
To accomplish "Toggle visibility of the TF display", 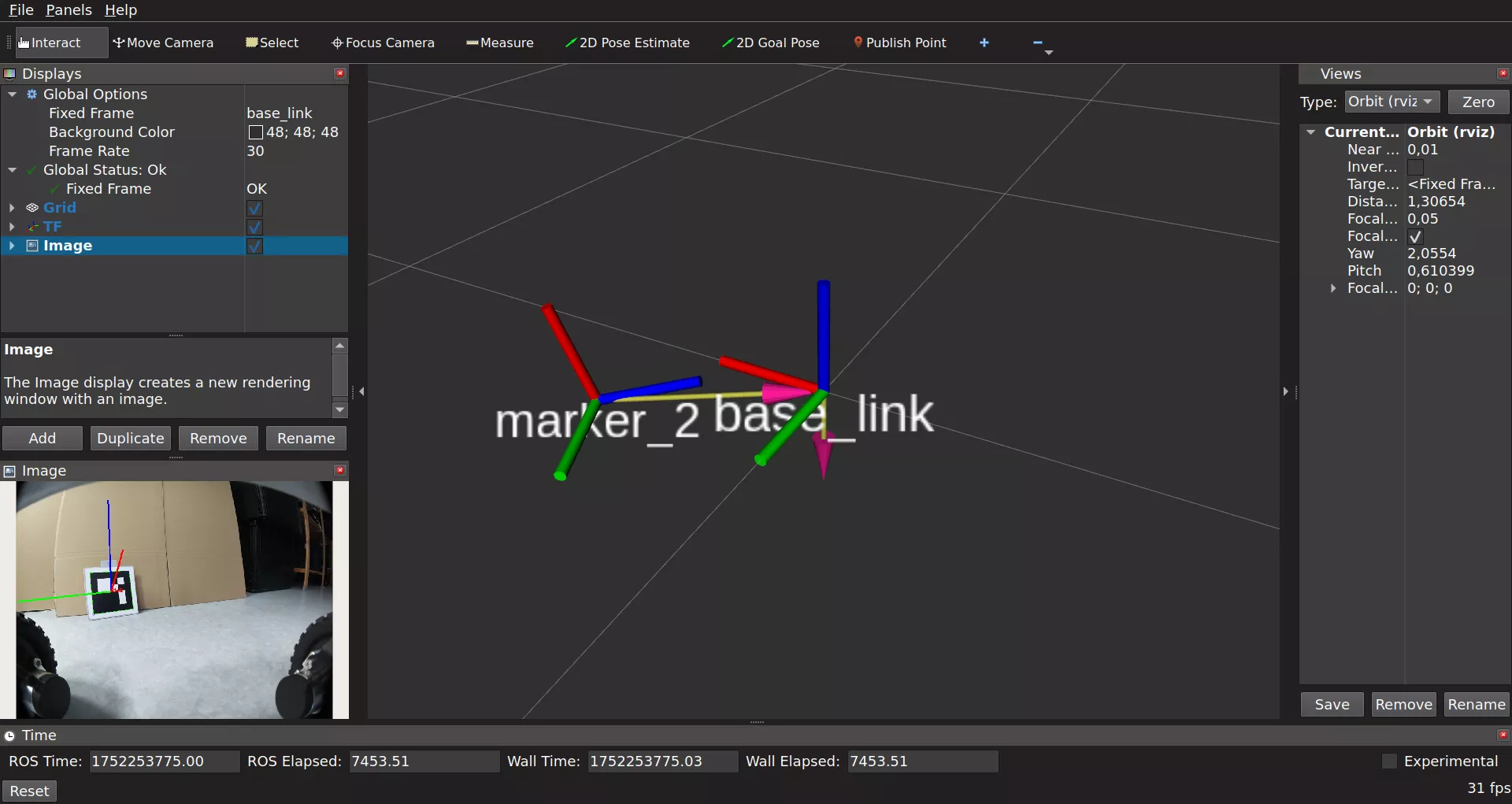I will click(x=255, y=227).
